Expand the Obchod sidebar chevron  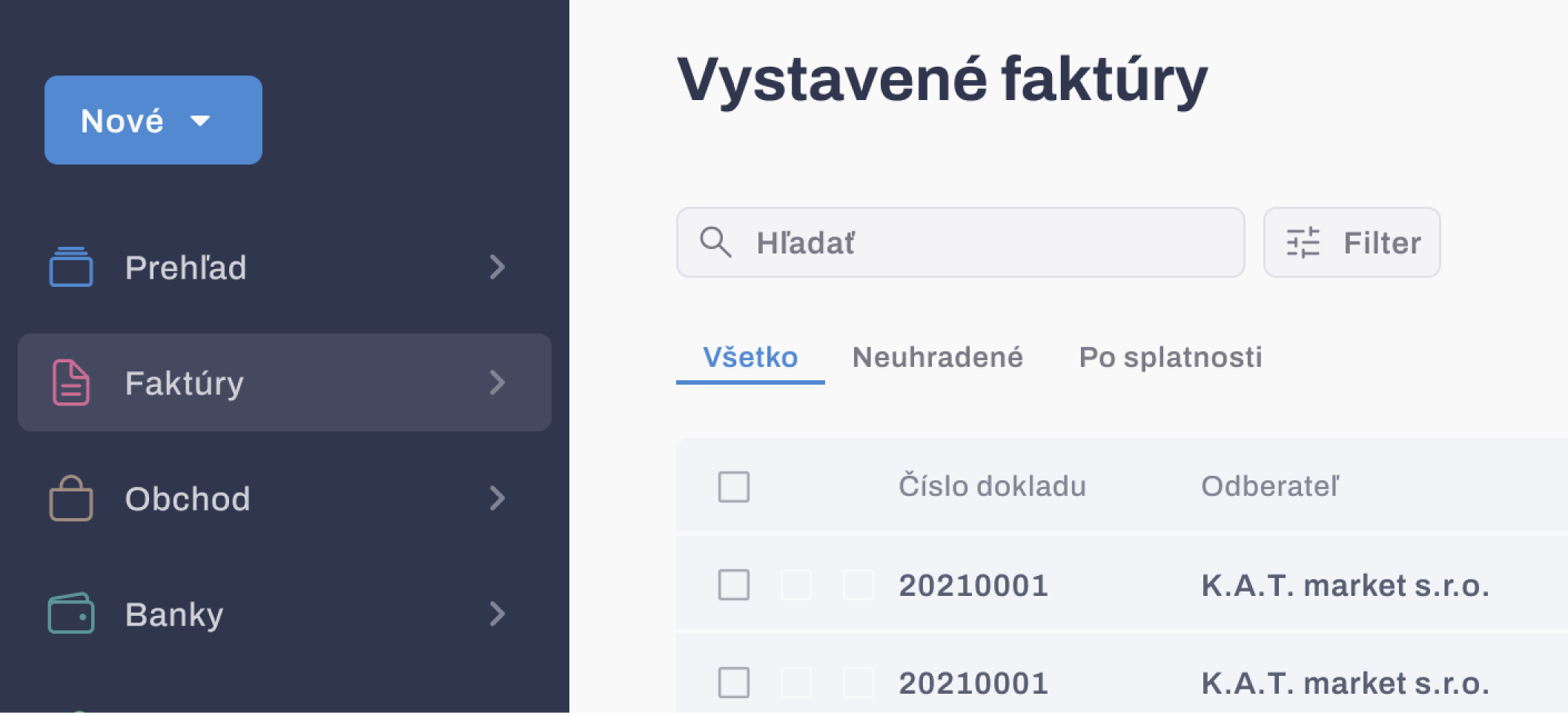pos(497,498)
